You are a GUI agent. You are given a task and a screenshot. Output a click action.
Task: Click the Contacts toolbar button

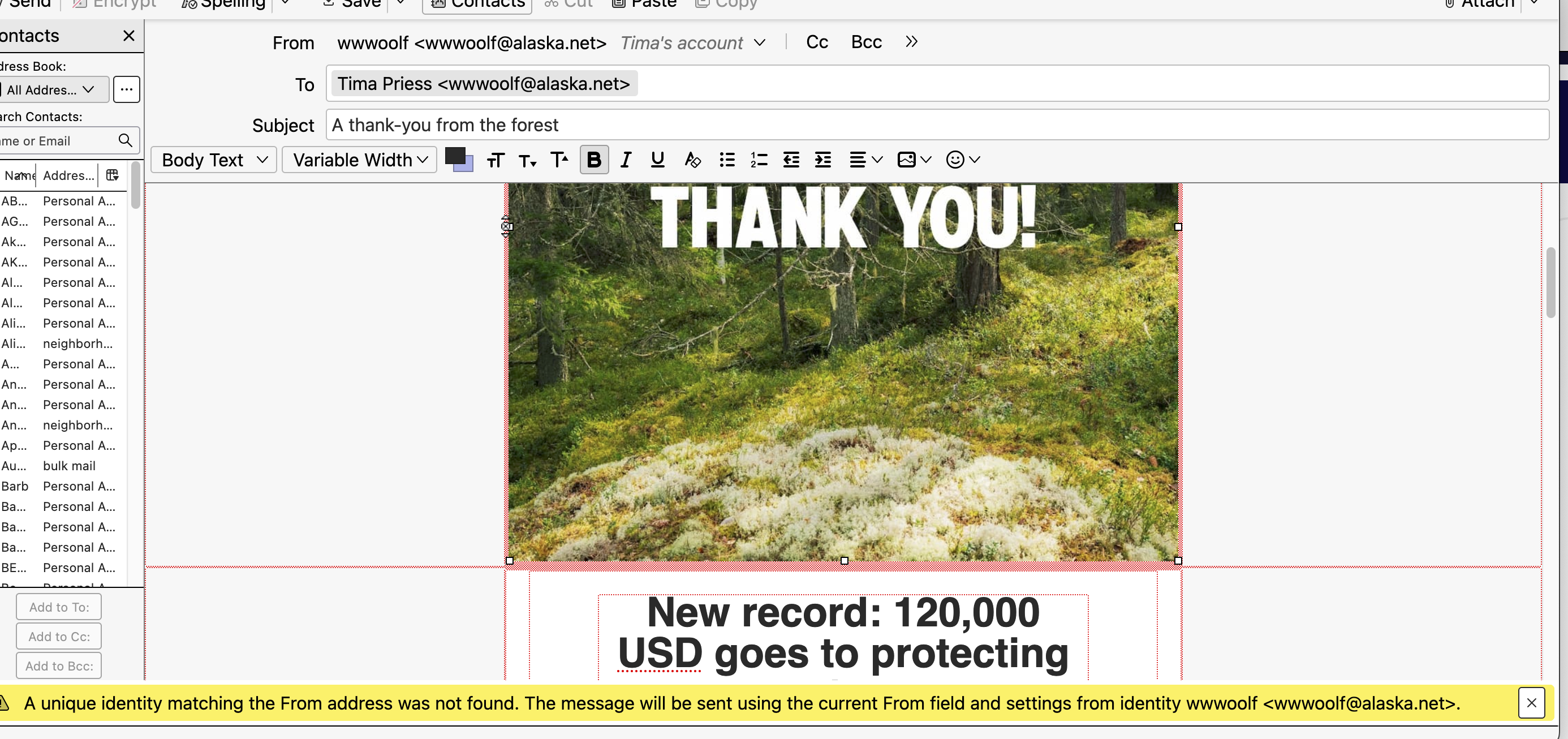tap(477, 5)
